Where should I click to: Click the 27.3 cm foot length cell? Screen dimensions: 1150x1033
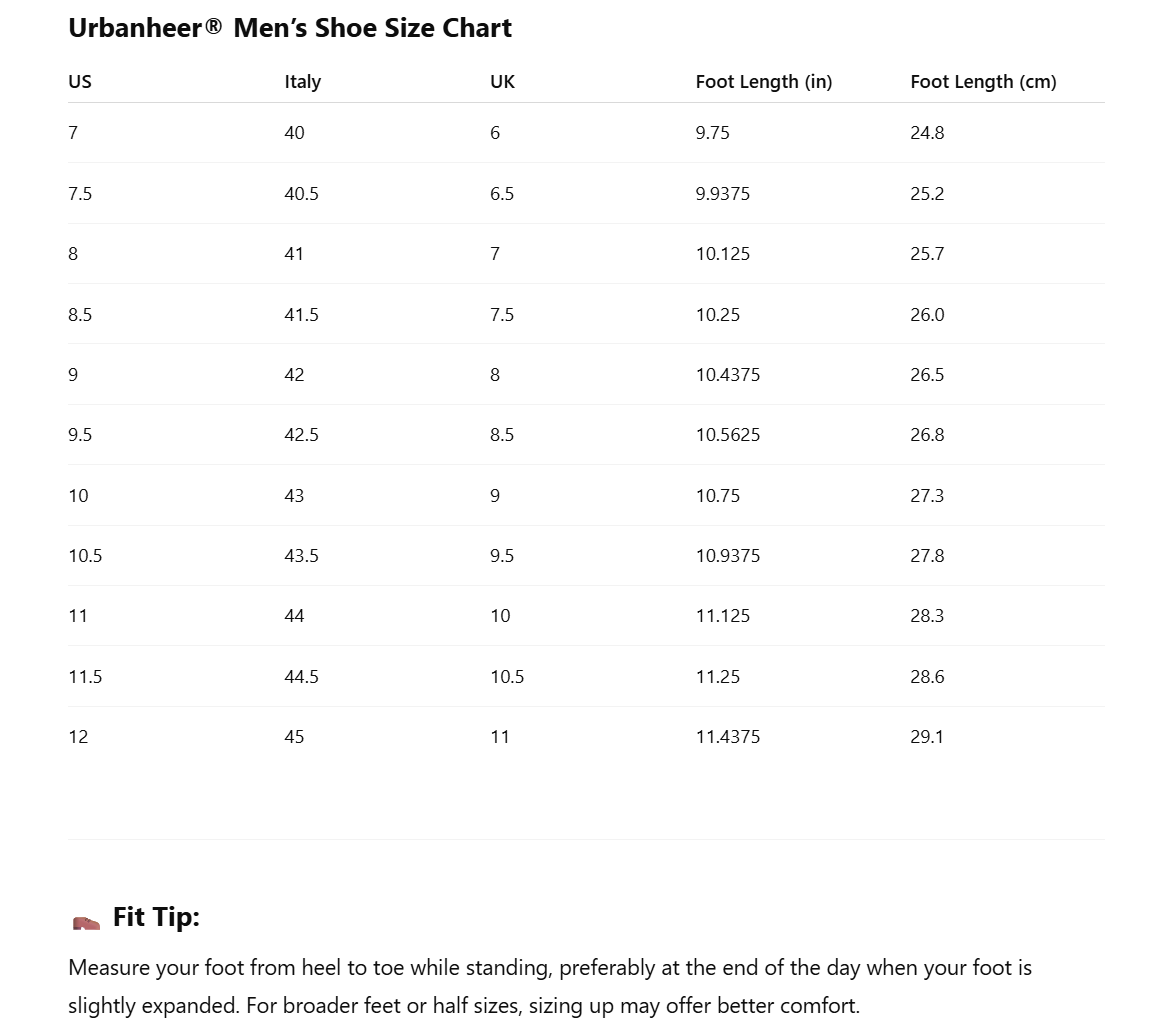(927, 496)
